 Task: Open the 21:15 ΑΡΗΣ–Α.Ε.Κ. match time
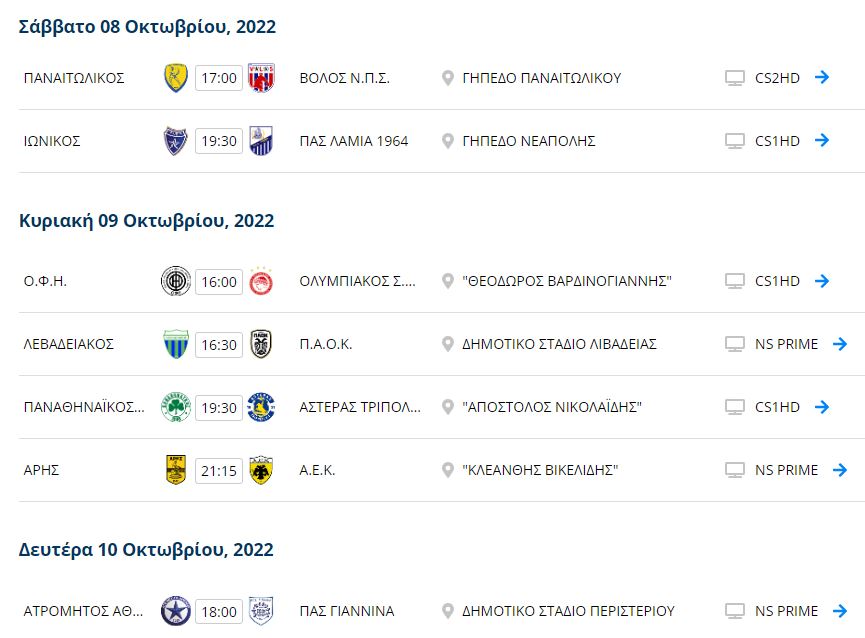pyautogui.click(x=219, y=470)
